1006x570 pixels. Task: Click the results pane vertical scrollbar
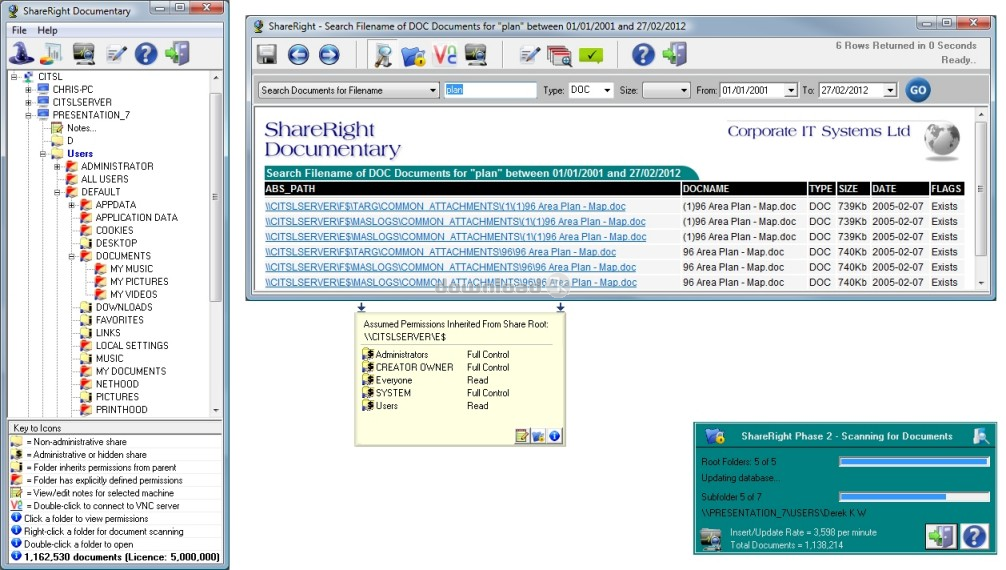tap(980, 198)
